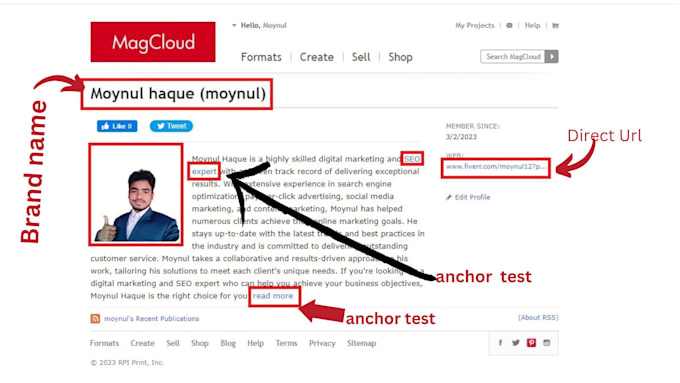
Task: Open the shopping cart icon in header
Action: pyautogui.click(x=556, y=26)
